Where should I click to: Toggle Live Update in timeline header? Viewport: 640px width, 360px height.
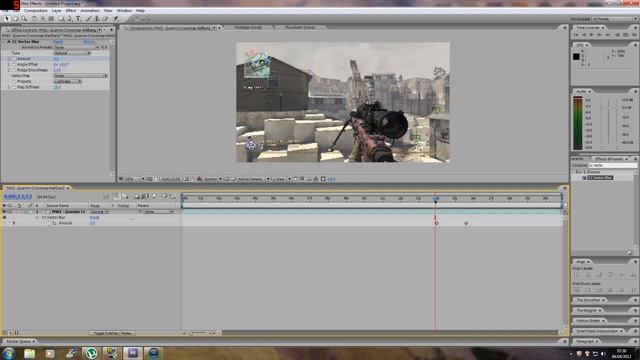click(116, 197)
